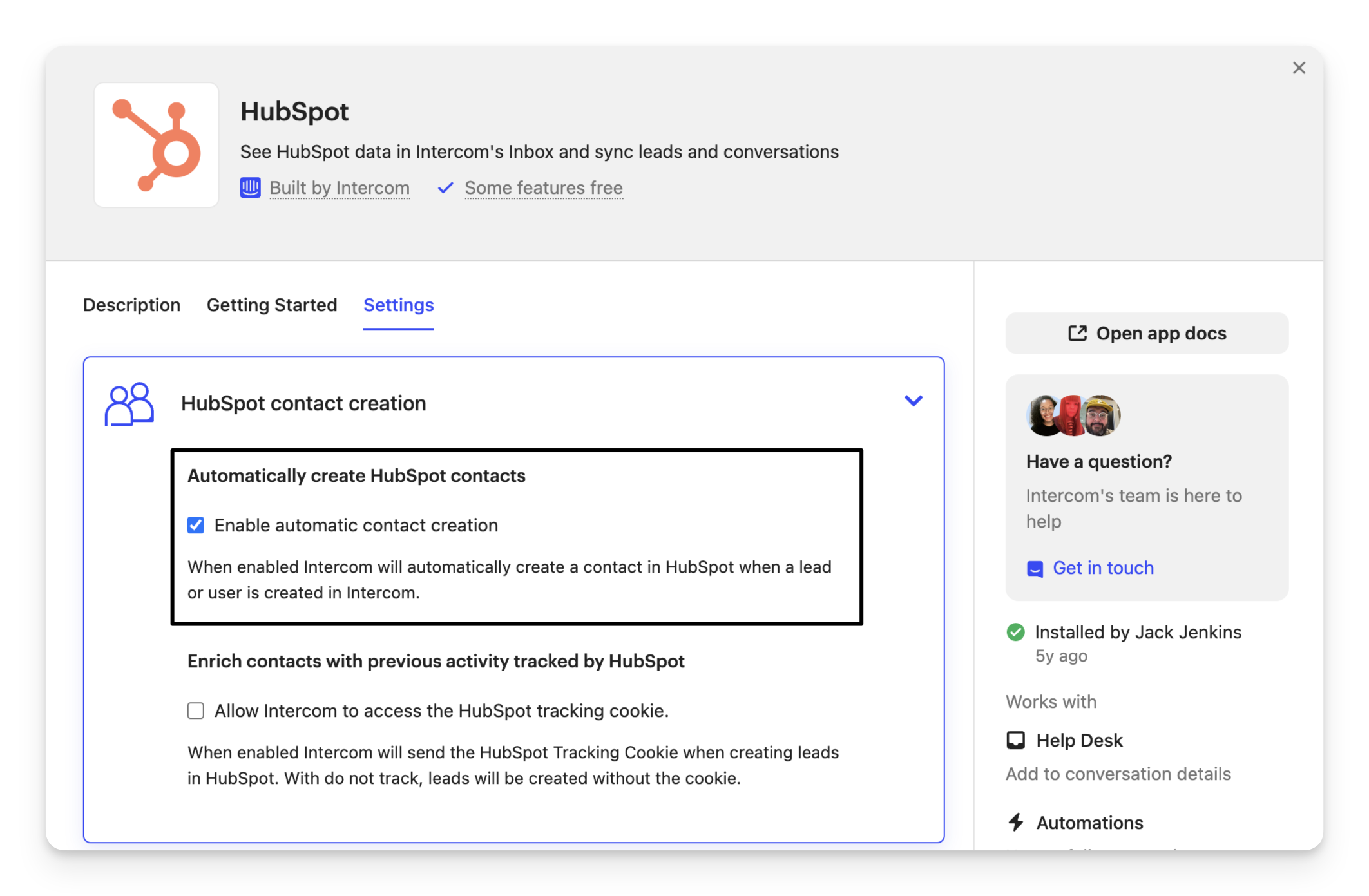Open the Getting Started tab
This screenshot has height=896, width=1369.
272,305
